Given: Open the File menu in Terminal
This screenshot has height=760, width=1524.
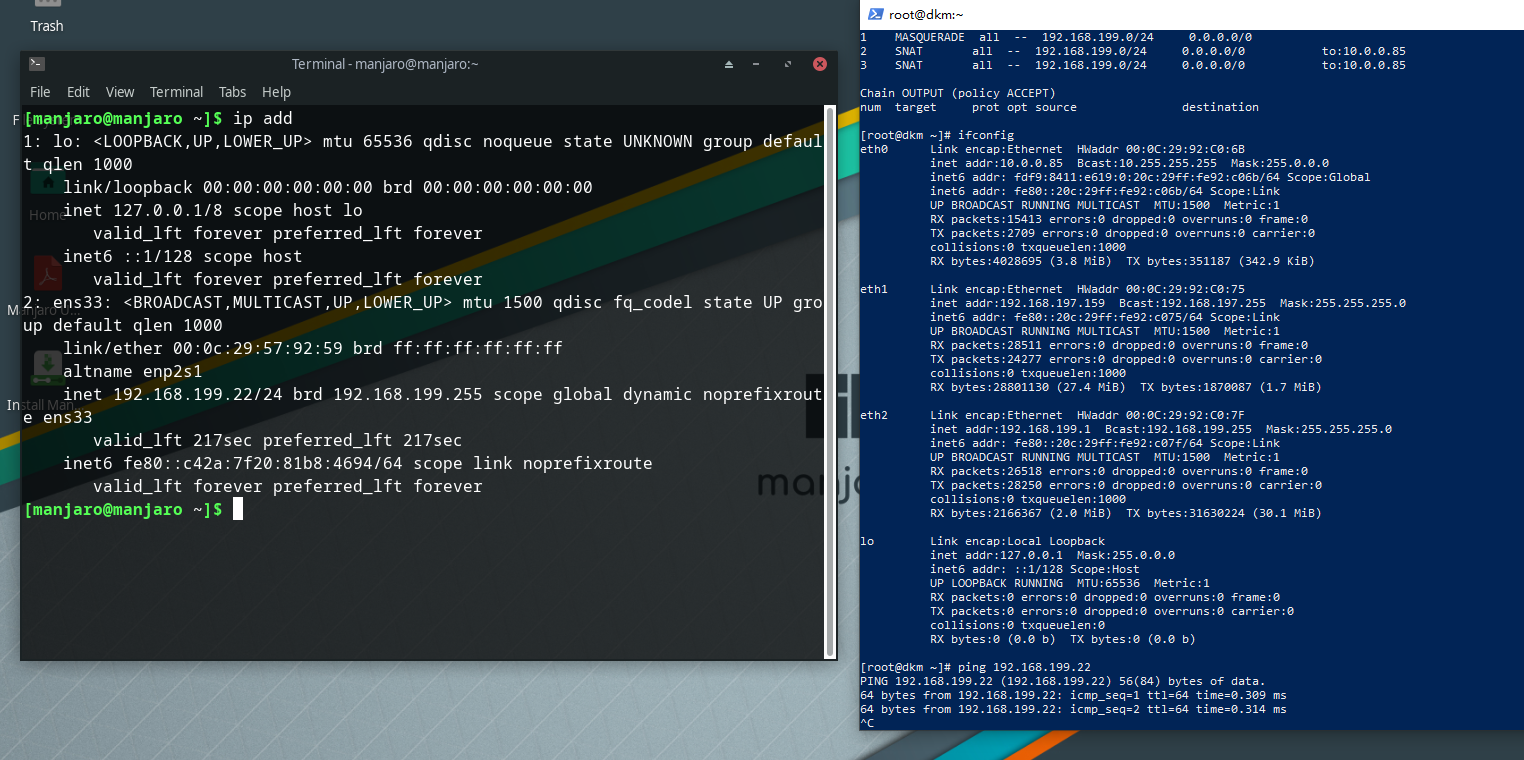Looking at the screenshot, I should pyautogui.click(x=40, y=92).
